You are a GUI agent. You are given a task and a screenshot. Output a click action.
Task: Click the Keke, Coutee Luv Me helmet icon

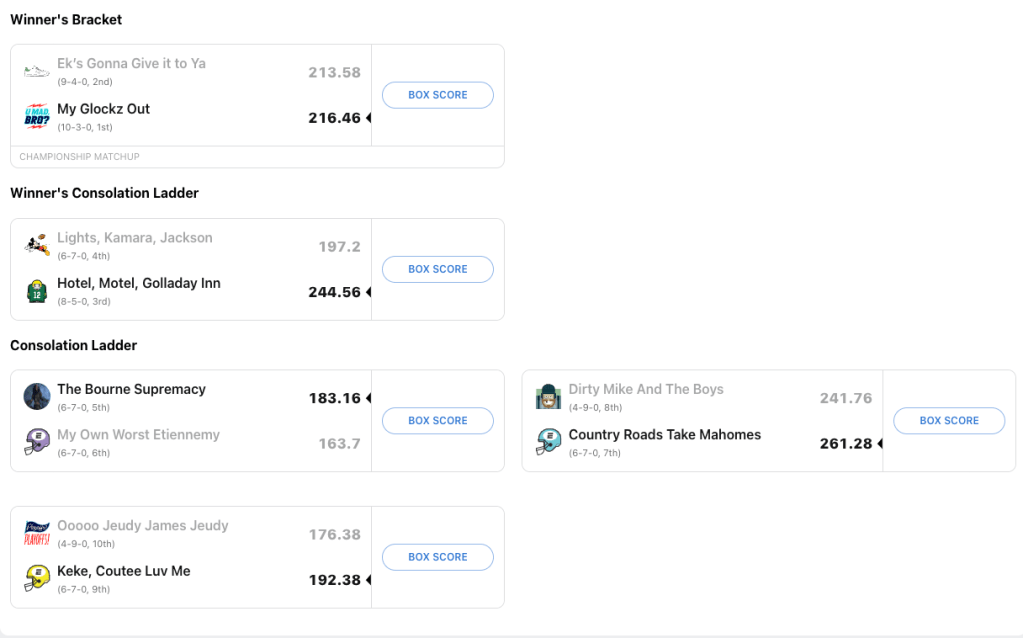36,578
